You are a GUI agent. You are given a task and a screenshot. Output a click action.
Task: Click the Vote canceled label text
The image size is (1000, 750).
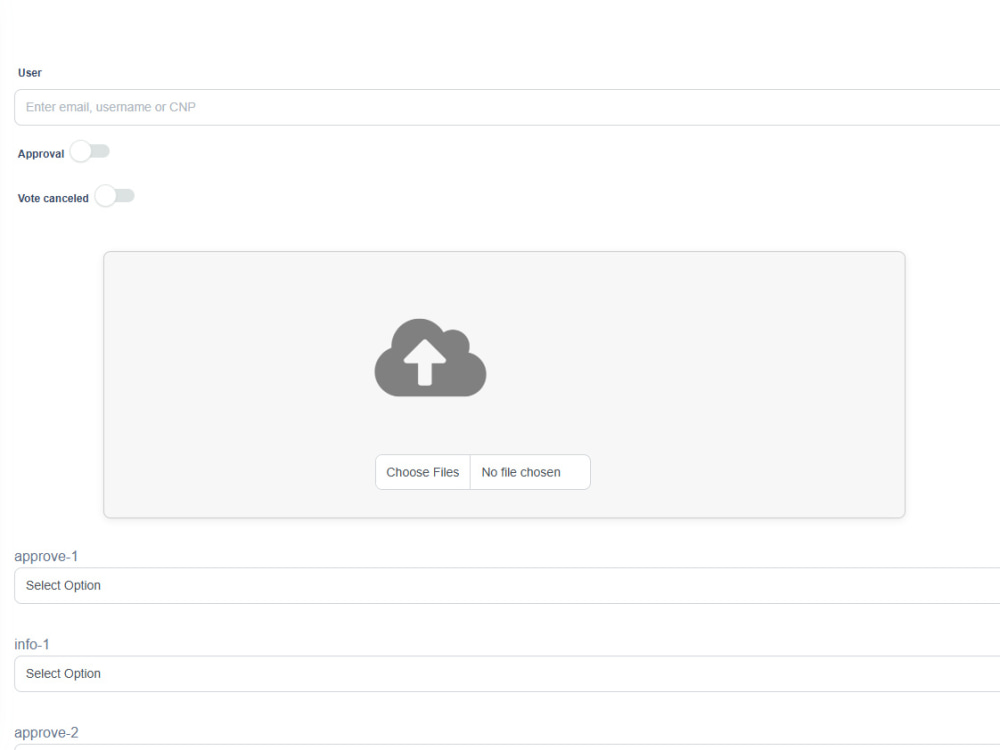pos(53,198)
